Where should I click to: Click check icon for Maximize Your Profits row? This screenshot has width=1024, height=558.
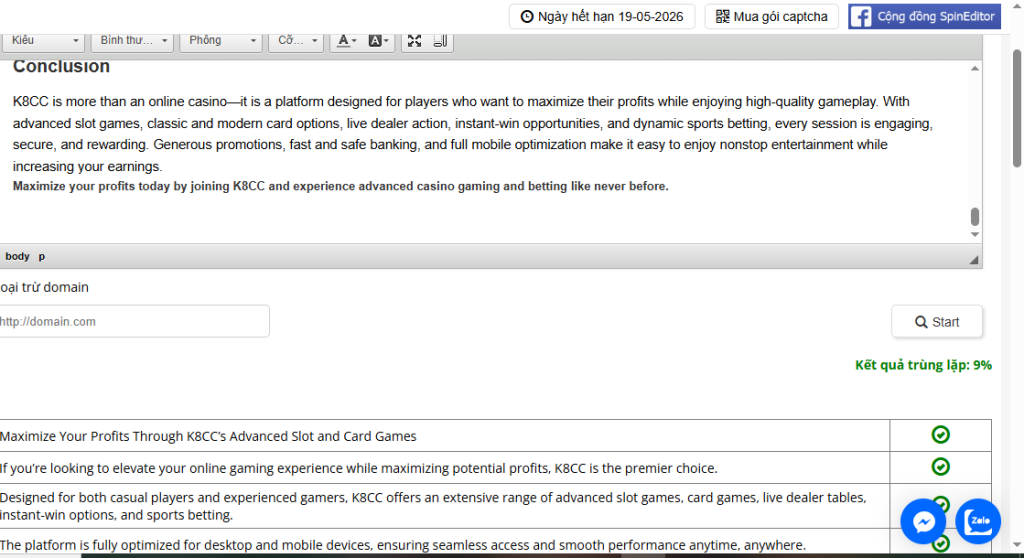click(940, 435)
